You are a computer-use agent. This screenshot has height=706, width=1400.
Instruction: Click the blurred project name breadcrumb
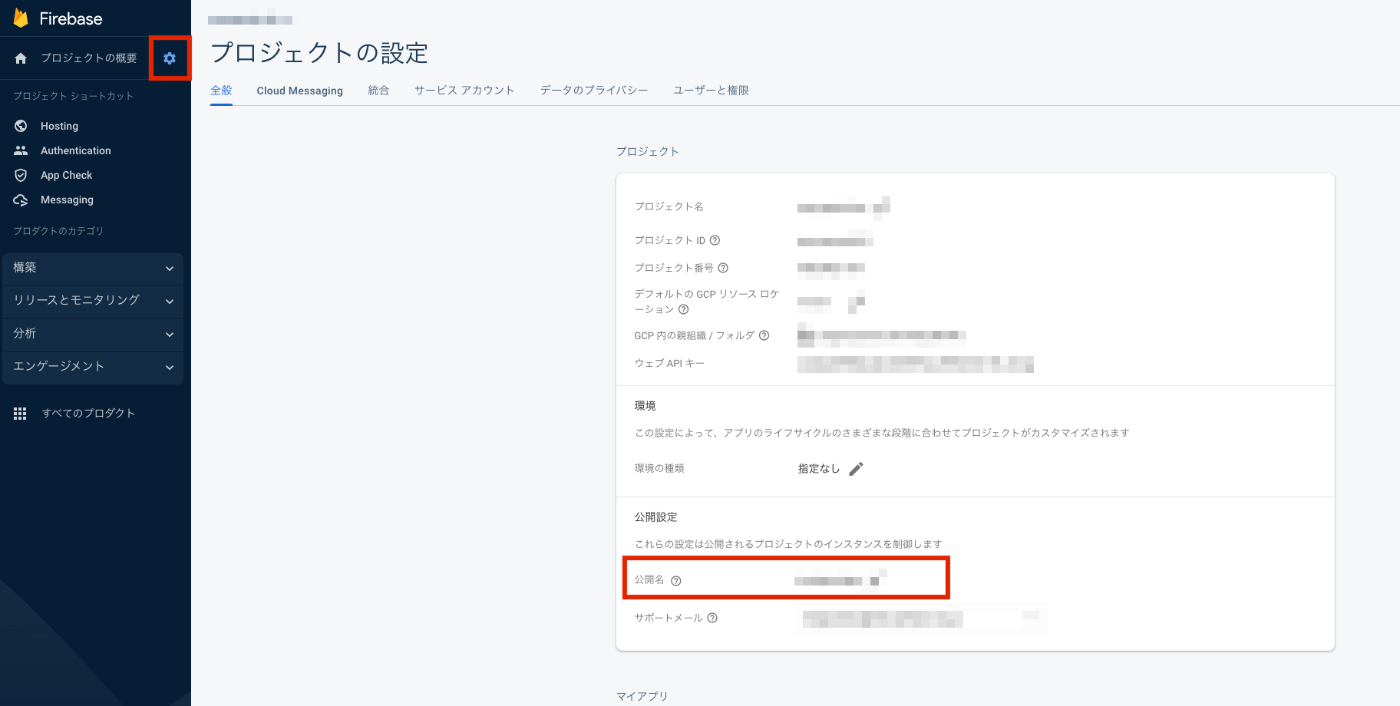pyautogui.click(x=250, y=19)
